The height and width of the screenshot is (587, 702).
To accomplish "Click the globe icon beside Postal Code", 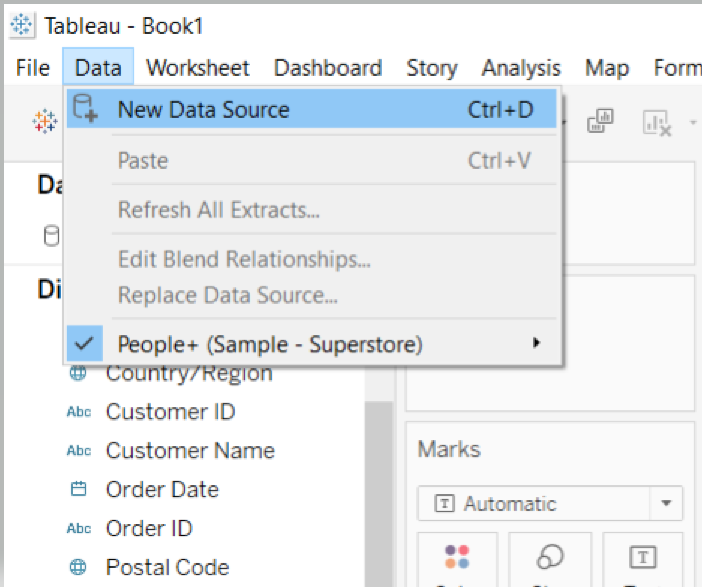I will click(78, 567).
